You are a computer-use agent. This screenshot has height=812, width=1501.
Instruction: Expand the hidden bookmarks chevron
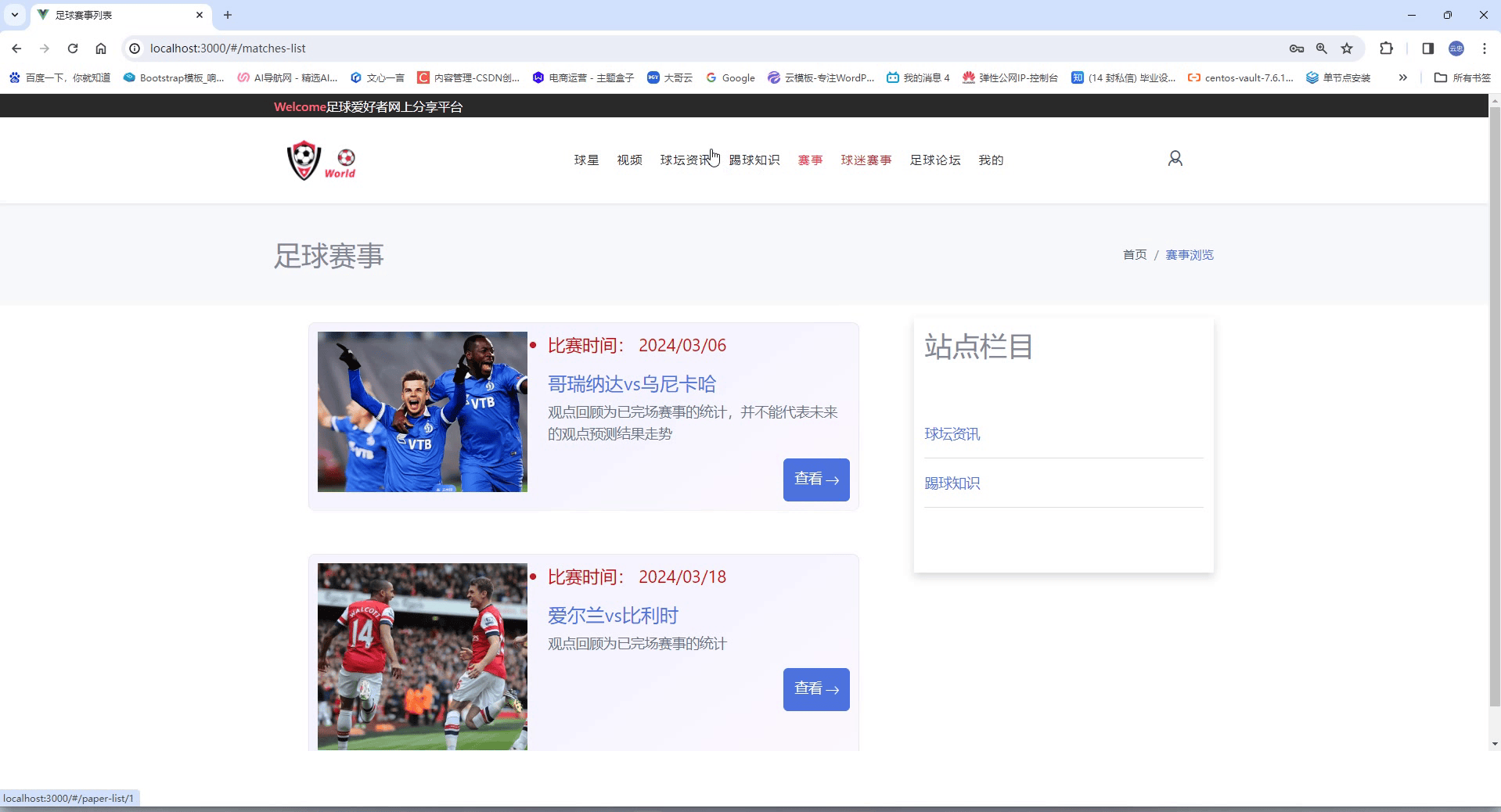point(1403,77)
